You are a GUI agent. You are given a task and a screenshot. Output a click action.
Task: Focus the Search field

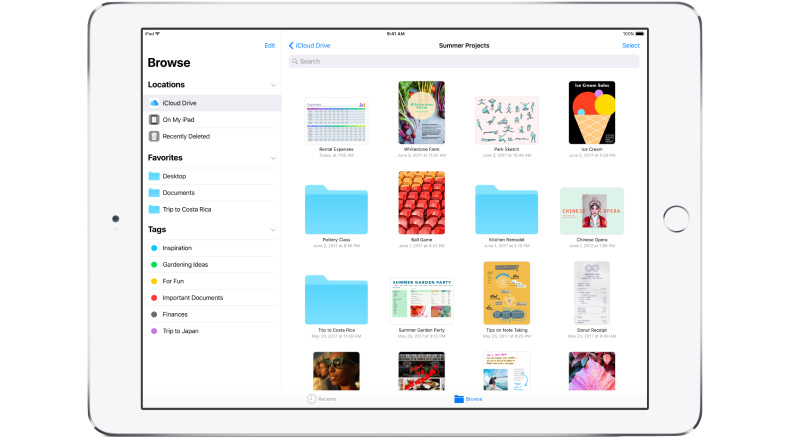click(x=464, y=61)
